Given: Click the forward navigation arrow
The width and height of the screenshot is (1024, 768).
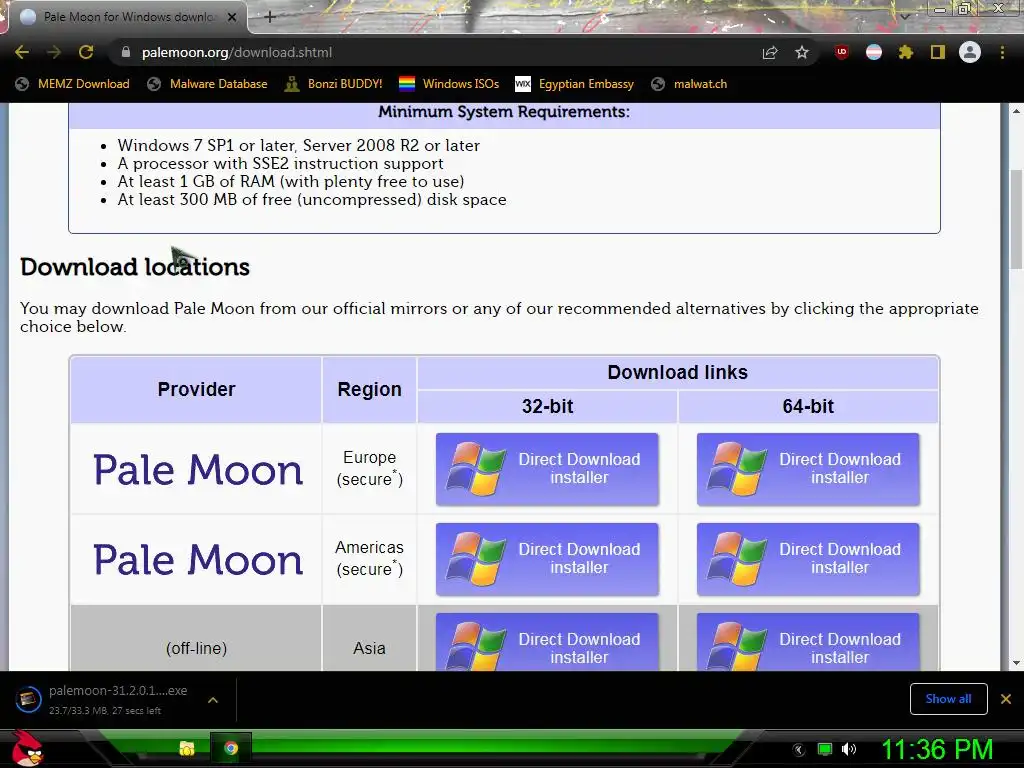Looking at the screenshot, I should coord(54,52).
